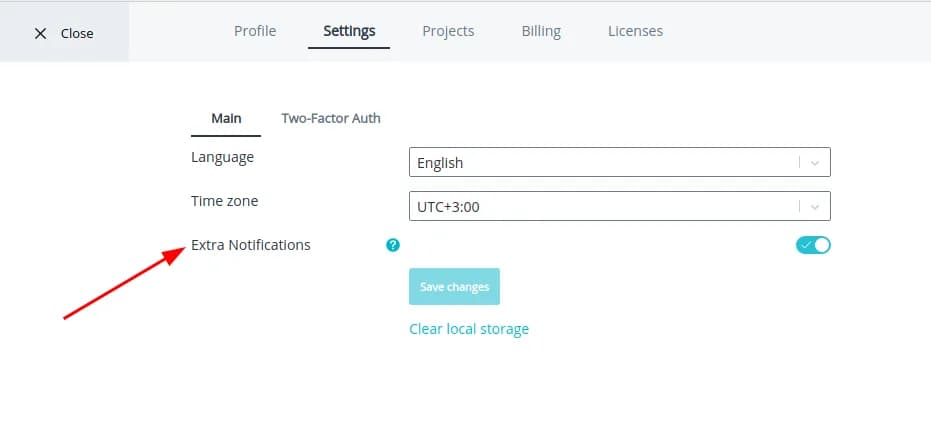The height and width of the screenshot is (439, 931).
Task: Expand the Time zone dropdown chevron arrow
Action: 815,207
